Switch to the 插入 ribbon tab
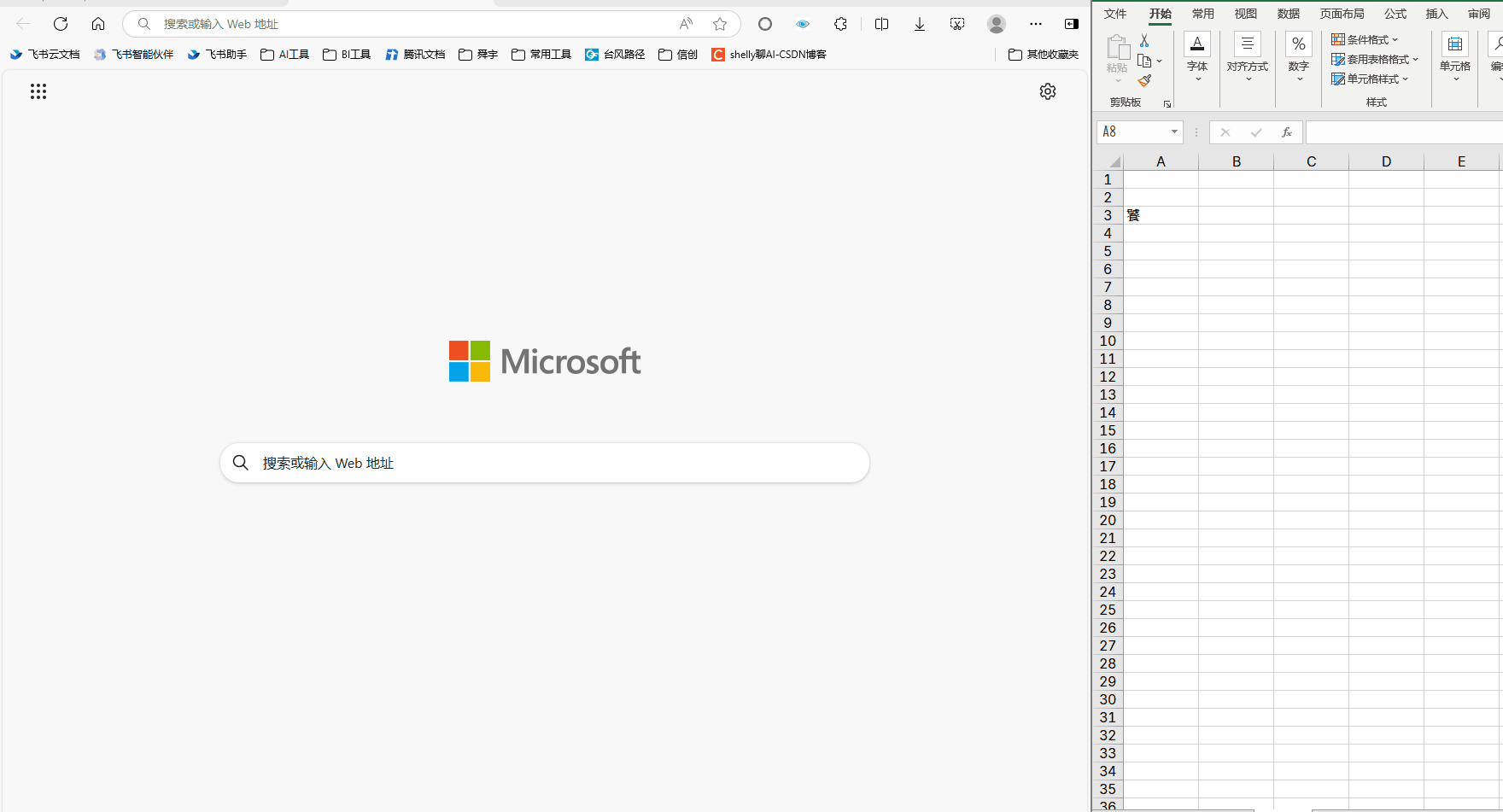 [1437, 14]
